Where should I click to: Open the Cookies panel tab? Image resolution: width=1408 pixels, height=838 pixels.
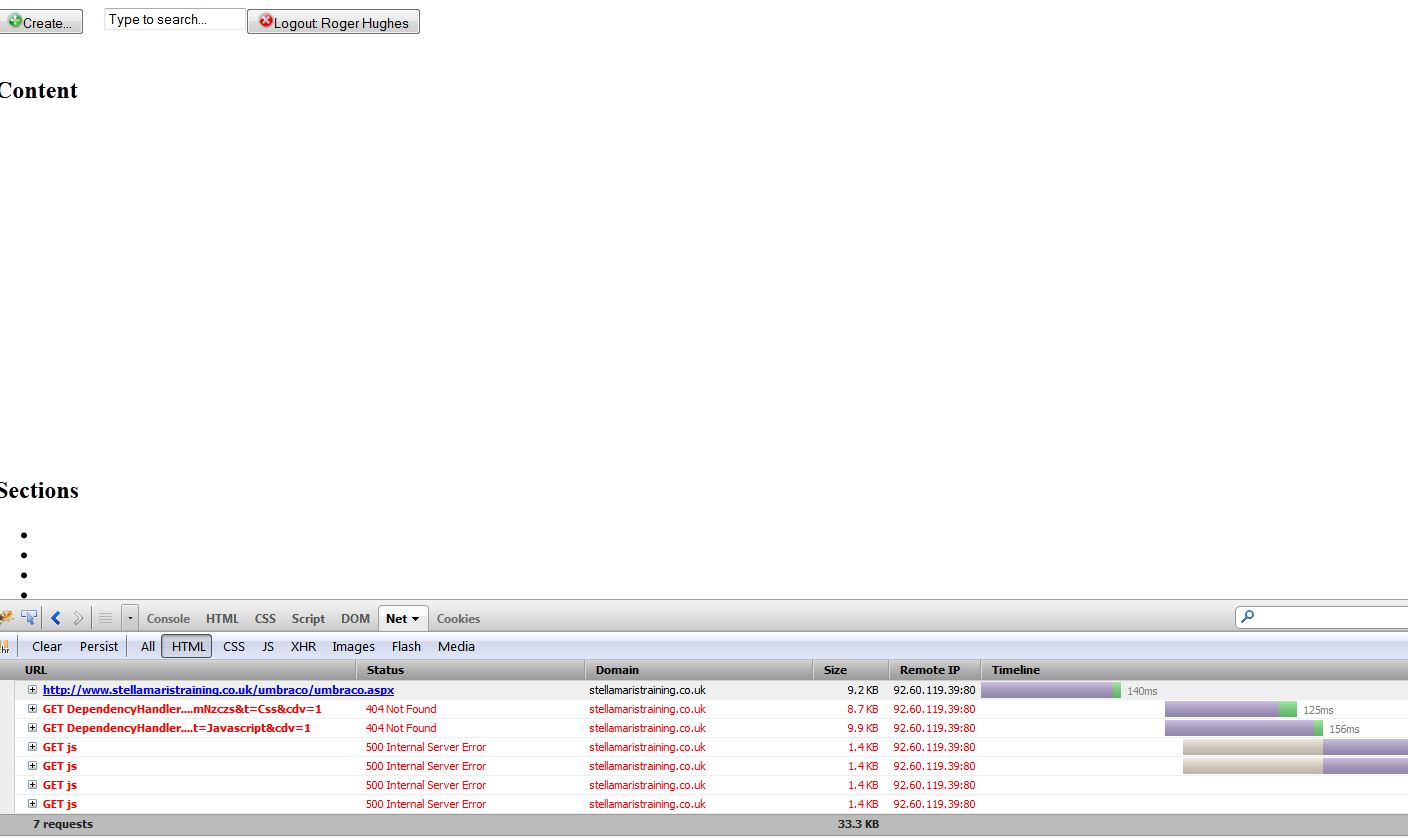click(x=458, y=618)
